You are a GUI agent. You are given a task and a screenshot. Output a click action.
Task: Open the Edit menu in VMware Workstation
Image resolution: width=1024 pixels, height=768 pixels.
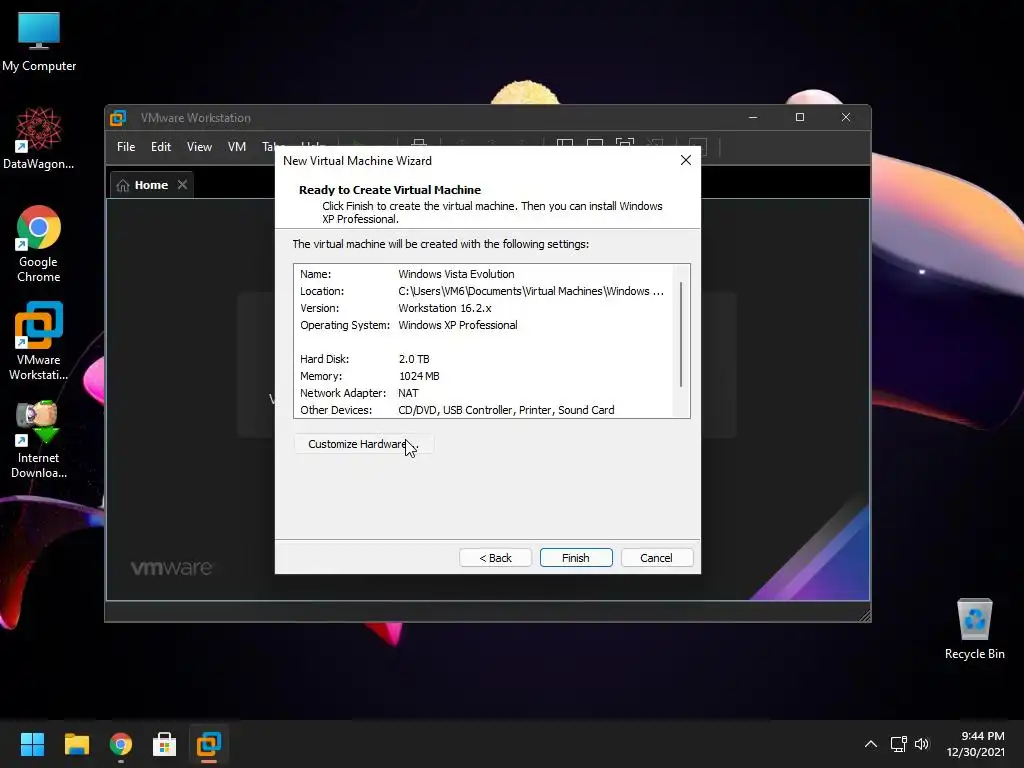coord(161,147)
